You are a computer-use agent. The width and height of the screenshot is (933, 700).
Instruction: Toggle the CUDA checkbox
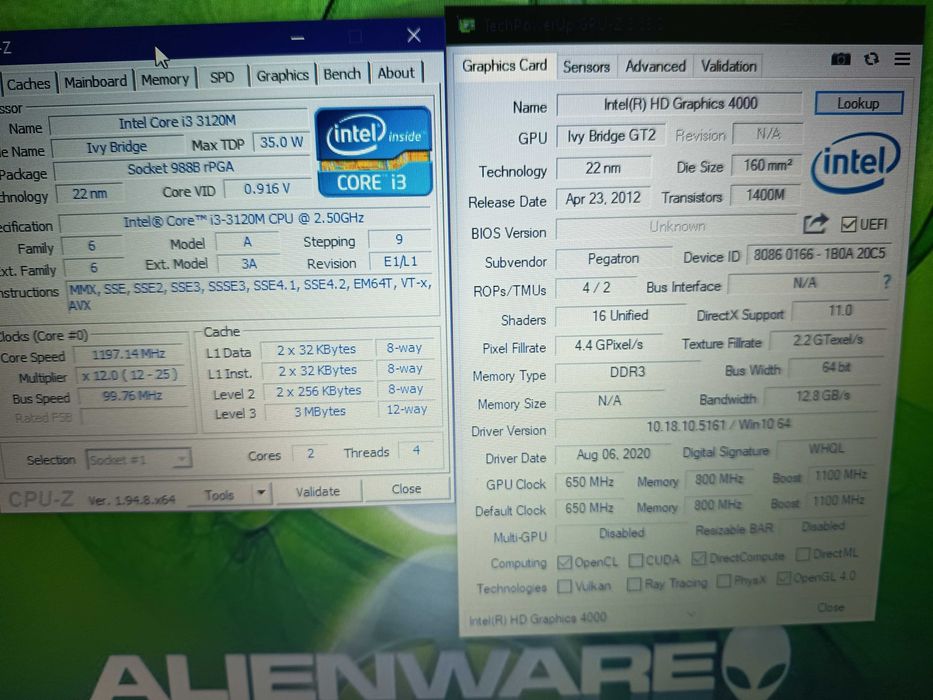635,560
